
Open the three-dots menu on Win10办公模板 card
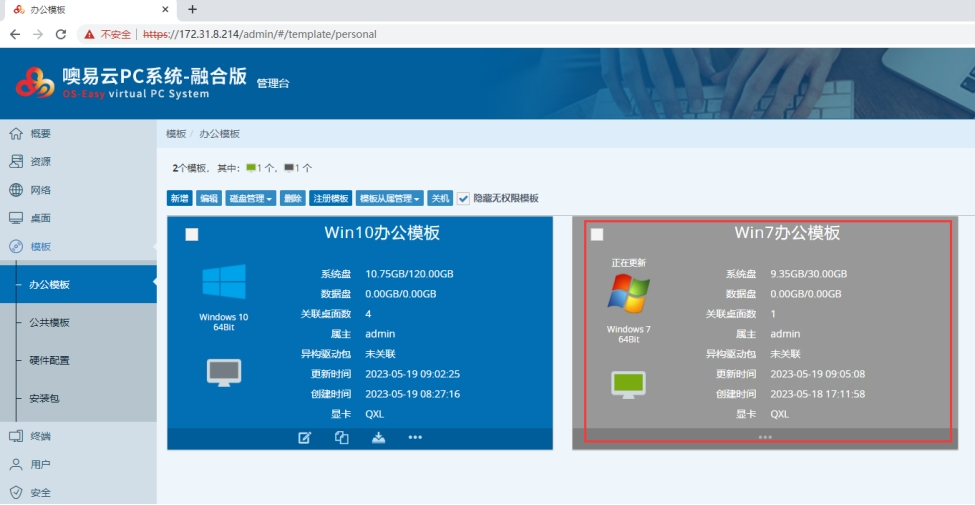415,438
